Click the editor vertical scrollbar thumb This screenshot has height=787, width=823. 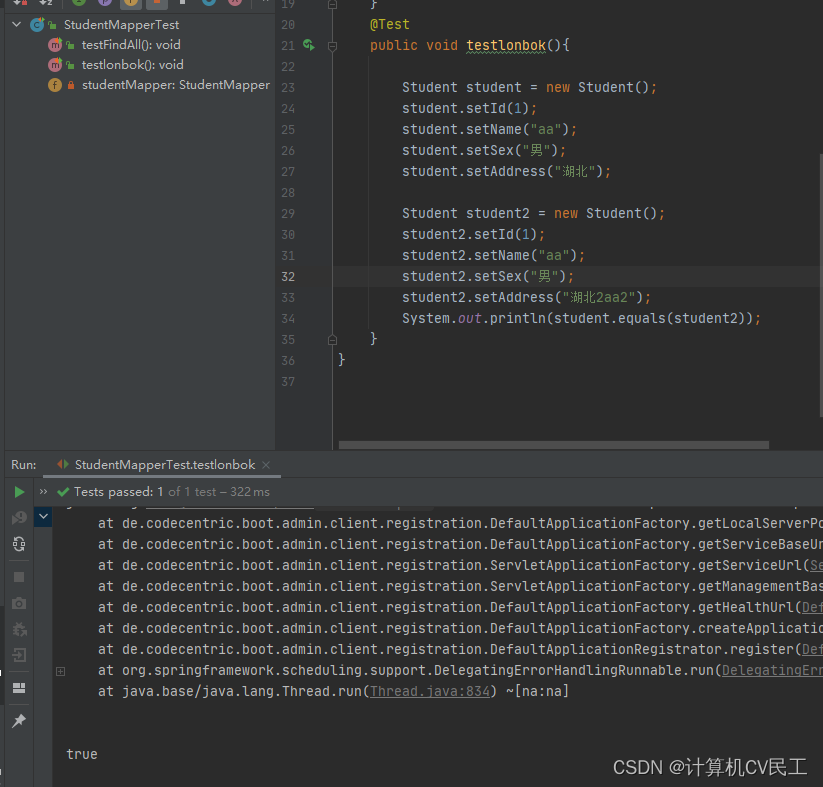[x=820, y=285]
